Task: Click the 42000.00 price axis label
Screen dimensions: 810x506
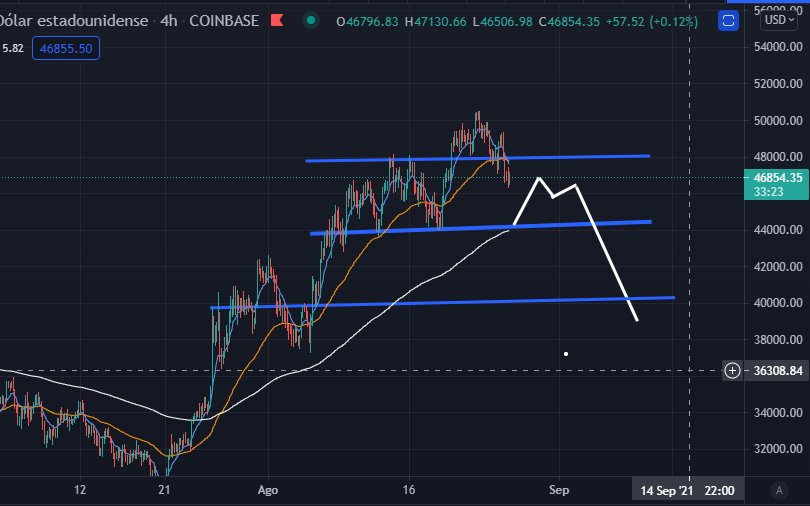Action: click(x=778, y=266)
